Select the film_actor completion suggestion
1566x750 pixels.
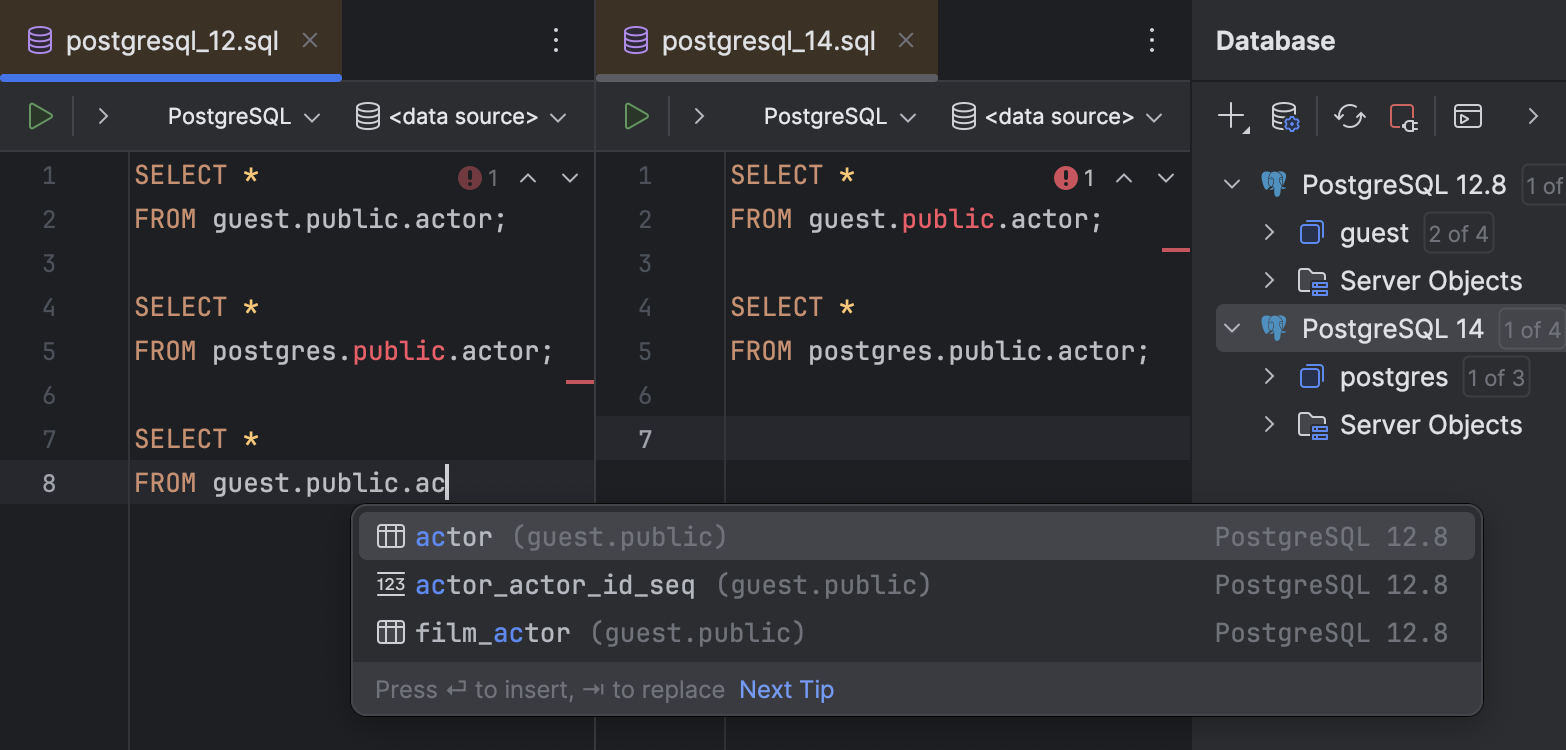[491, 632]
